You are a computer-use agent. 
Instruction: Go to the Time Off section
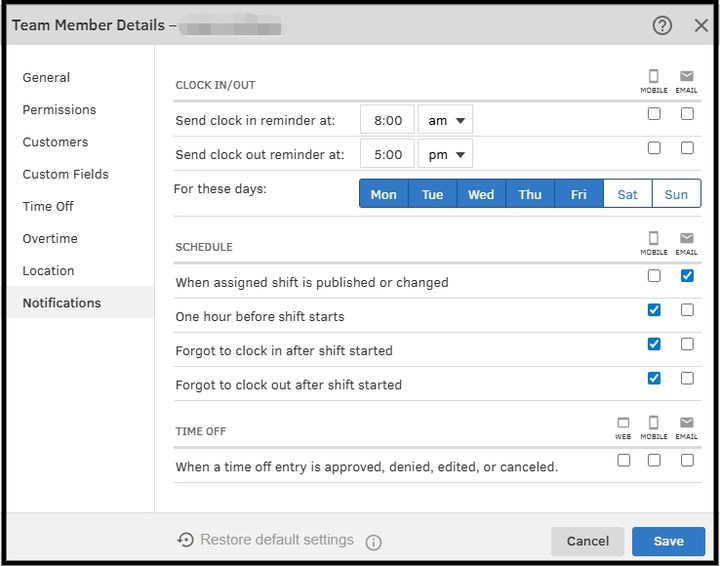[48, 206]
